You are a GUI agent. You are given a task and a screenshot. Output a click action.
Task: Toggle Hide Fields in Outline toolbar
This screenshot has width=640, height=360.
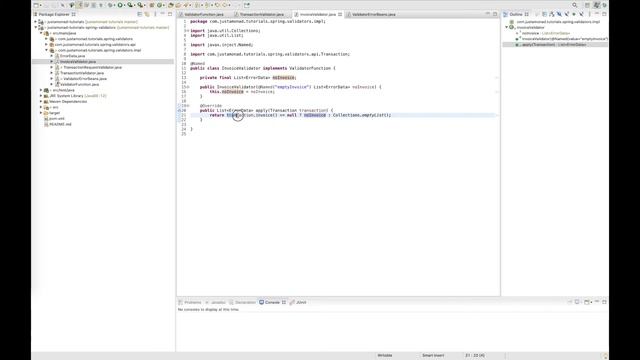pos(559,14)
